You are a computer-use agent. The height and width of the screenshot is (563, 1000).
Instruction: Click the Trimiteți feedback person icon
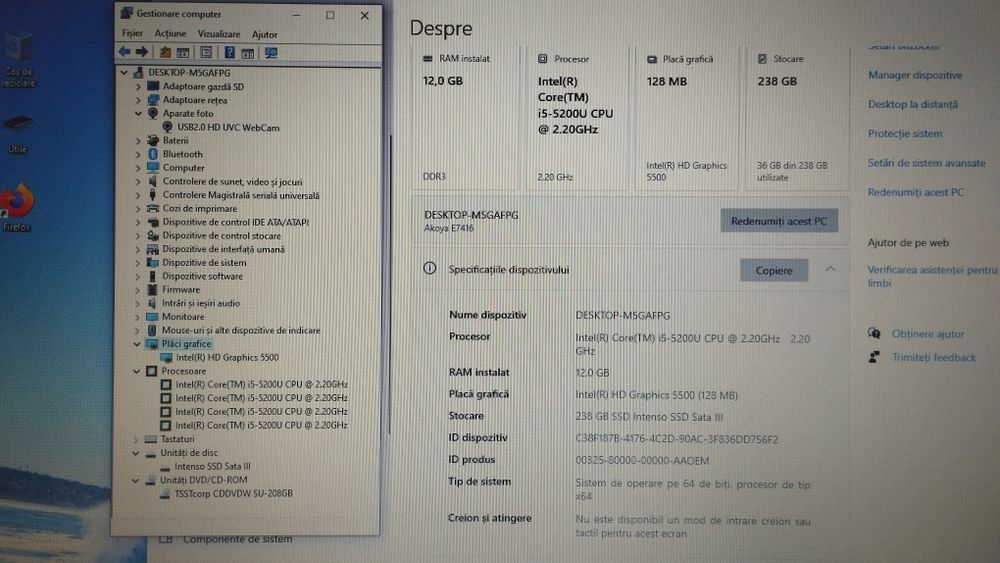[x=874, y=357]
